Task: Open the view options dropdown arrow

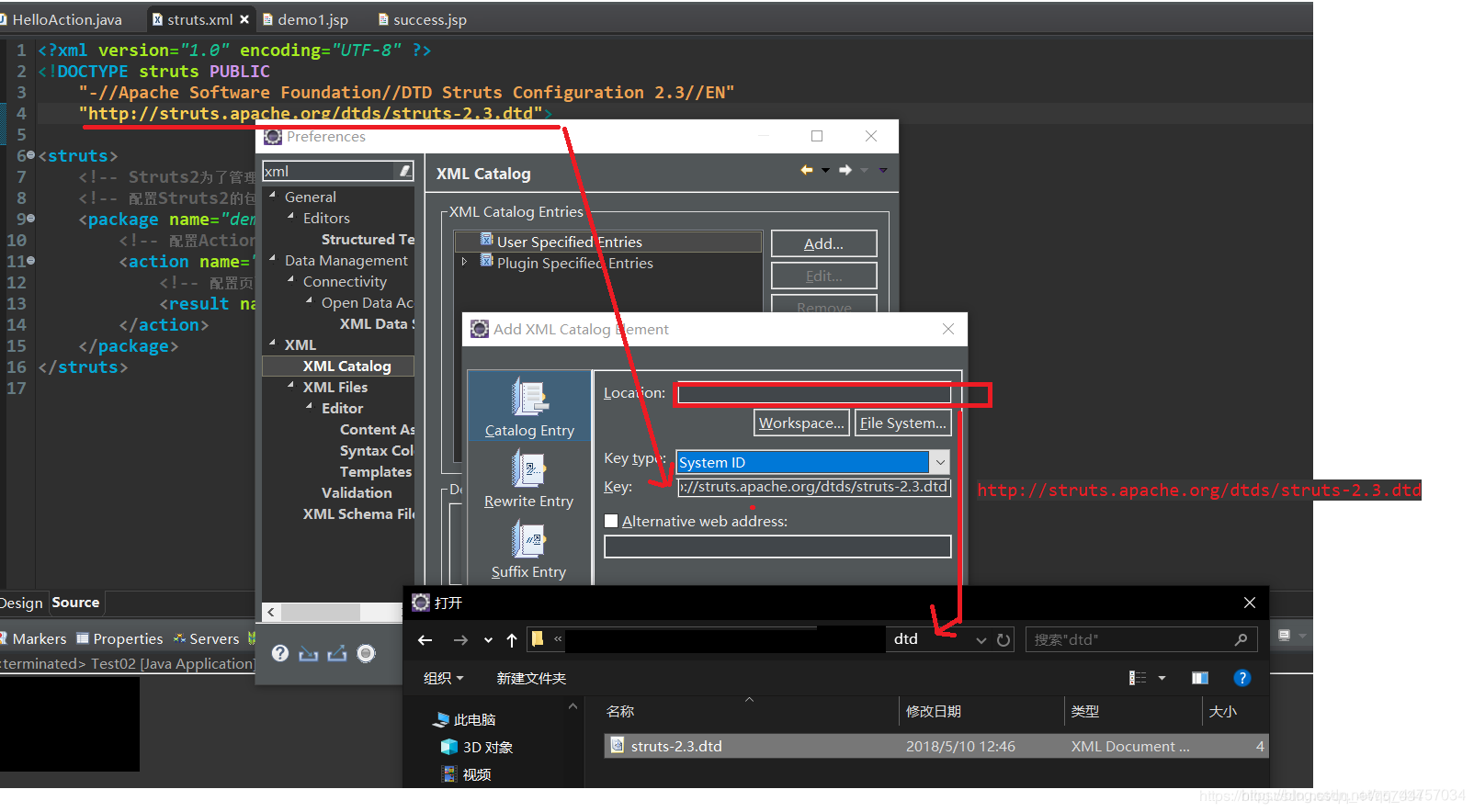Action: pyautogui.click(x=1162, y=678)
